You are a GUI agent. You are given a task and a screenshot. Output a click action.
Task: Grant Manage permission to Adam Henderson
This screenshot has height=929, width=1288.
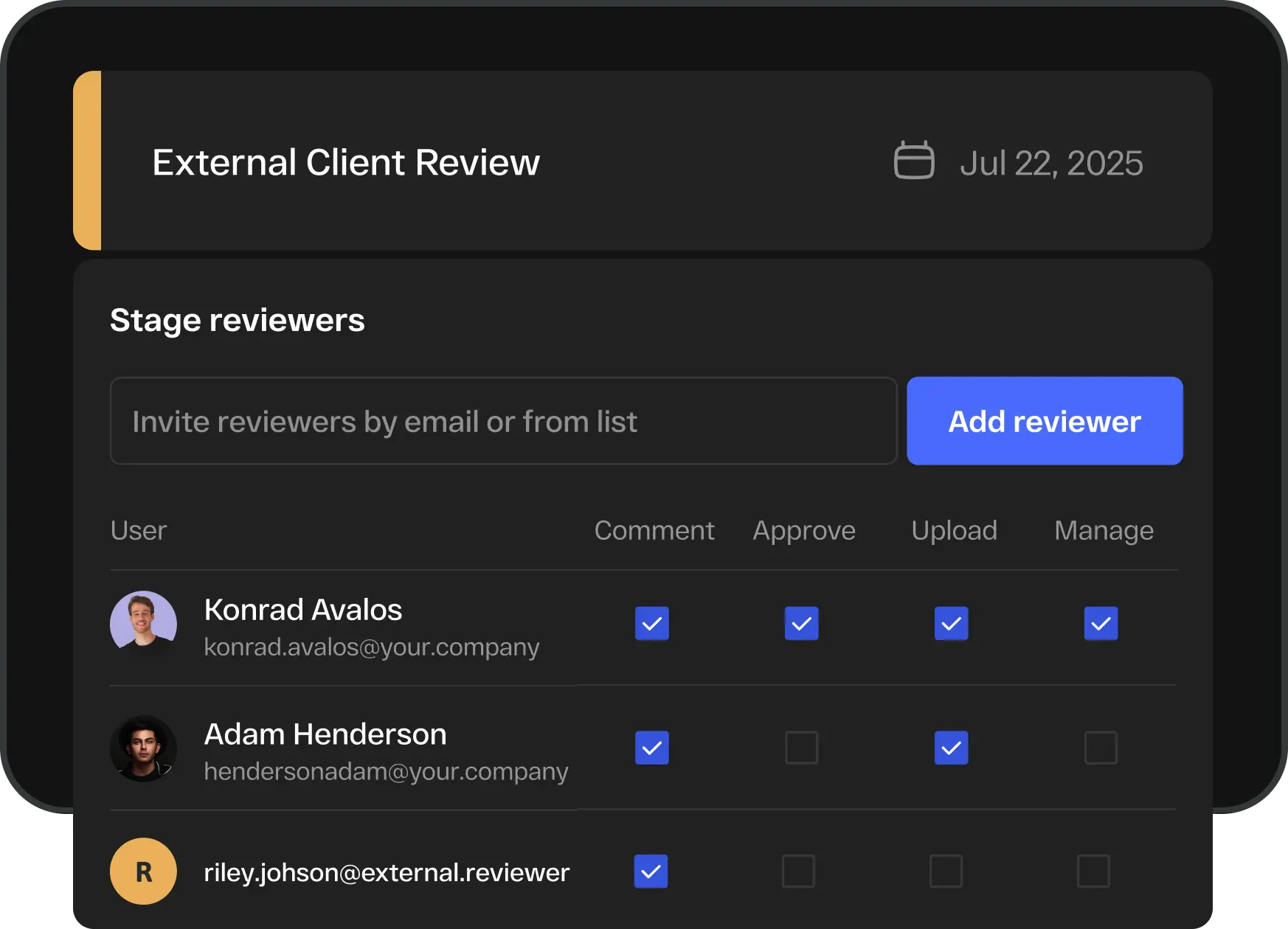1101,748
